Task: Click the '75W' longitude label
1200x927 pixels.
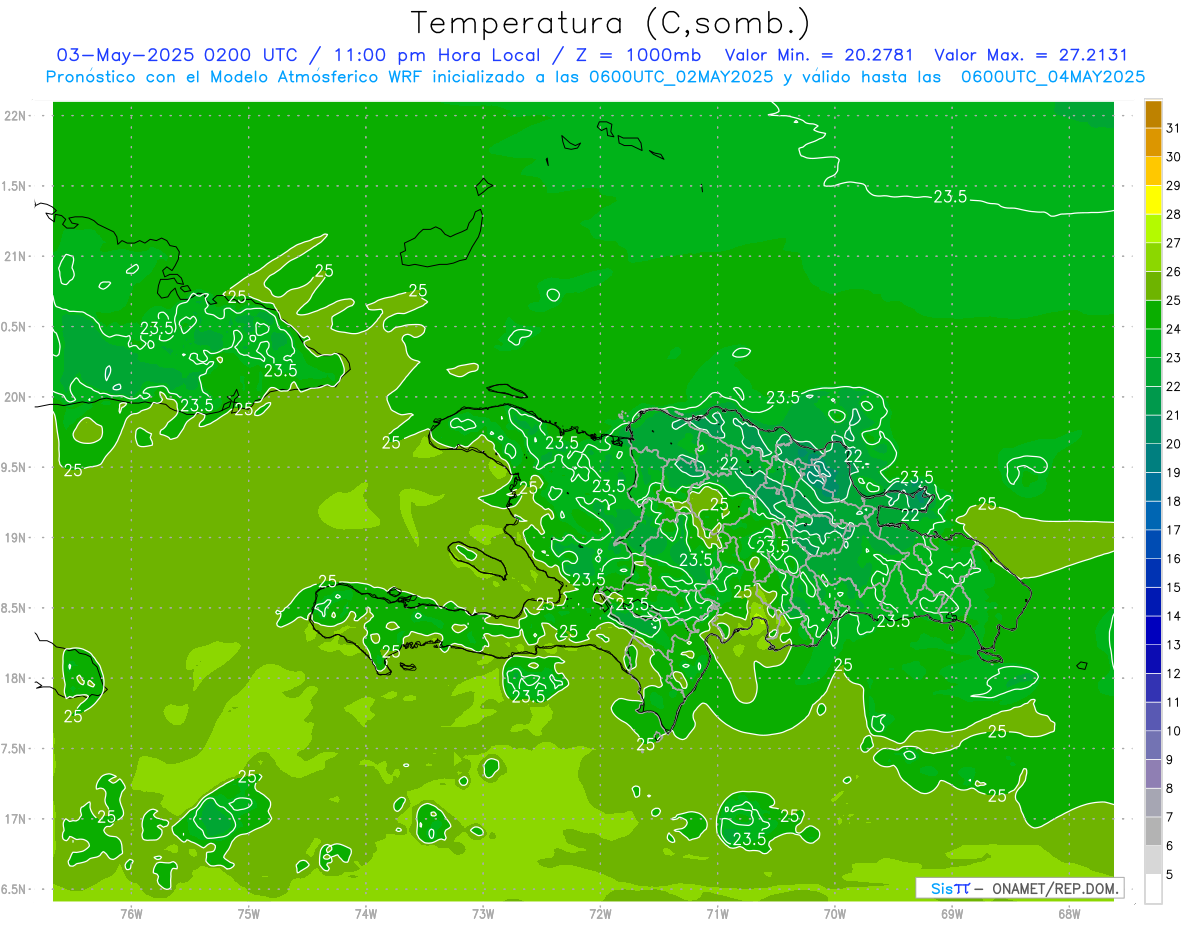Action: (x=248, y=914)
